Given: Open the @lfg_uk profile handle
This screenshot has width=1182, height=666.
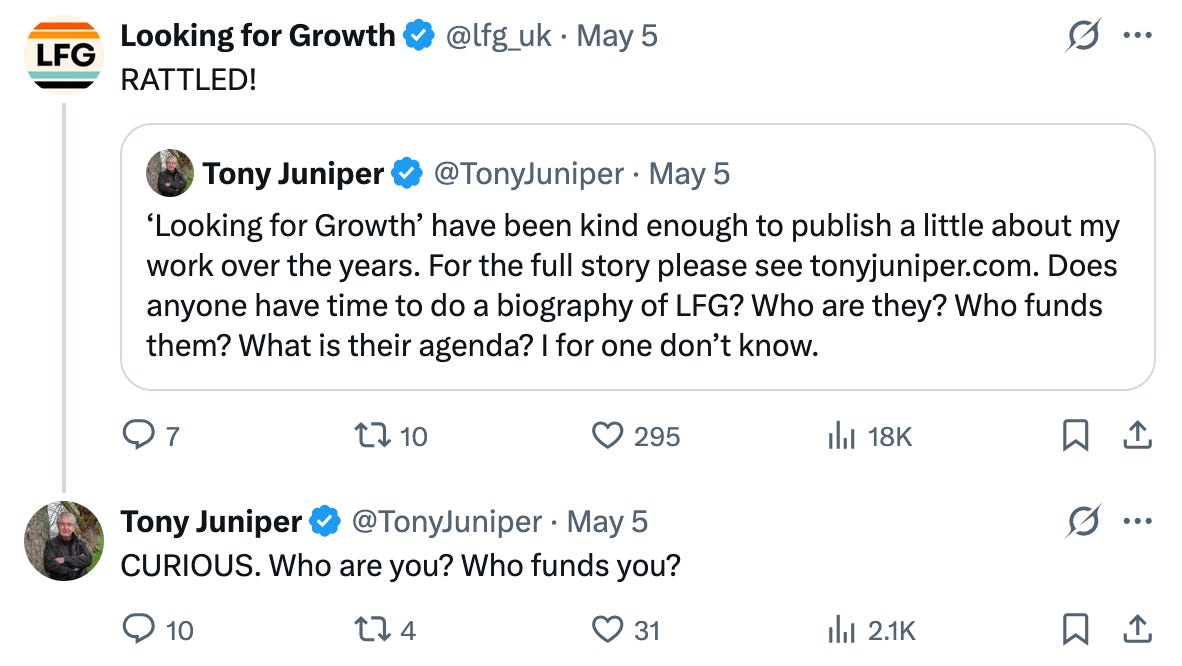Looking at the screenshot, I should [x=498, y=35].
